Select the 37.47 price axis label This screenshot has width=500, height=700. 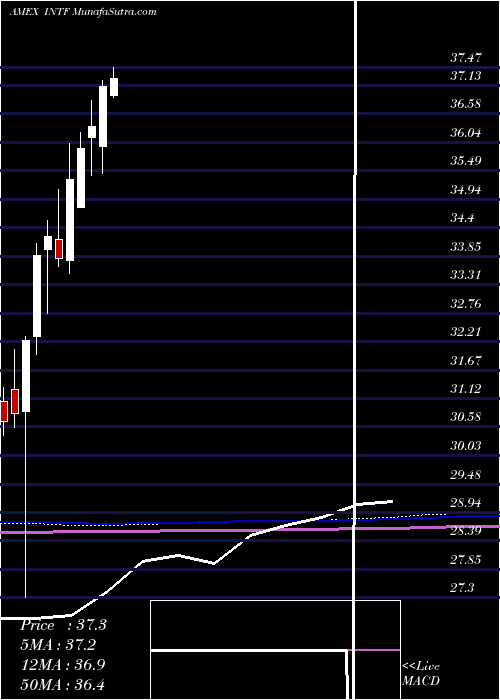pyautogui.click(x=466, y=57)
